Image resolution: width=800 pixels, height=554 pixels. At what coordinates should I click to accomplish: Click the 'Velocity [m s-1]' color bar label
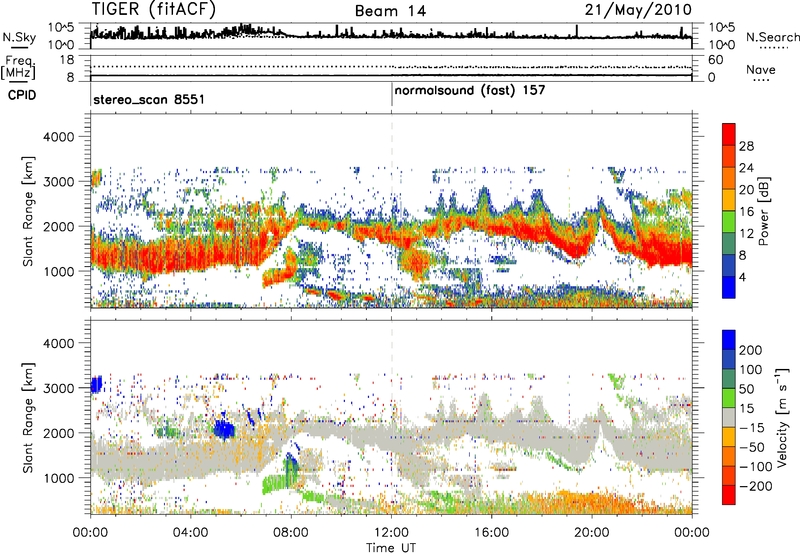pos(782,417)
